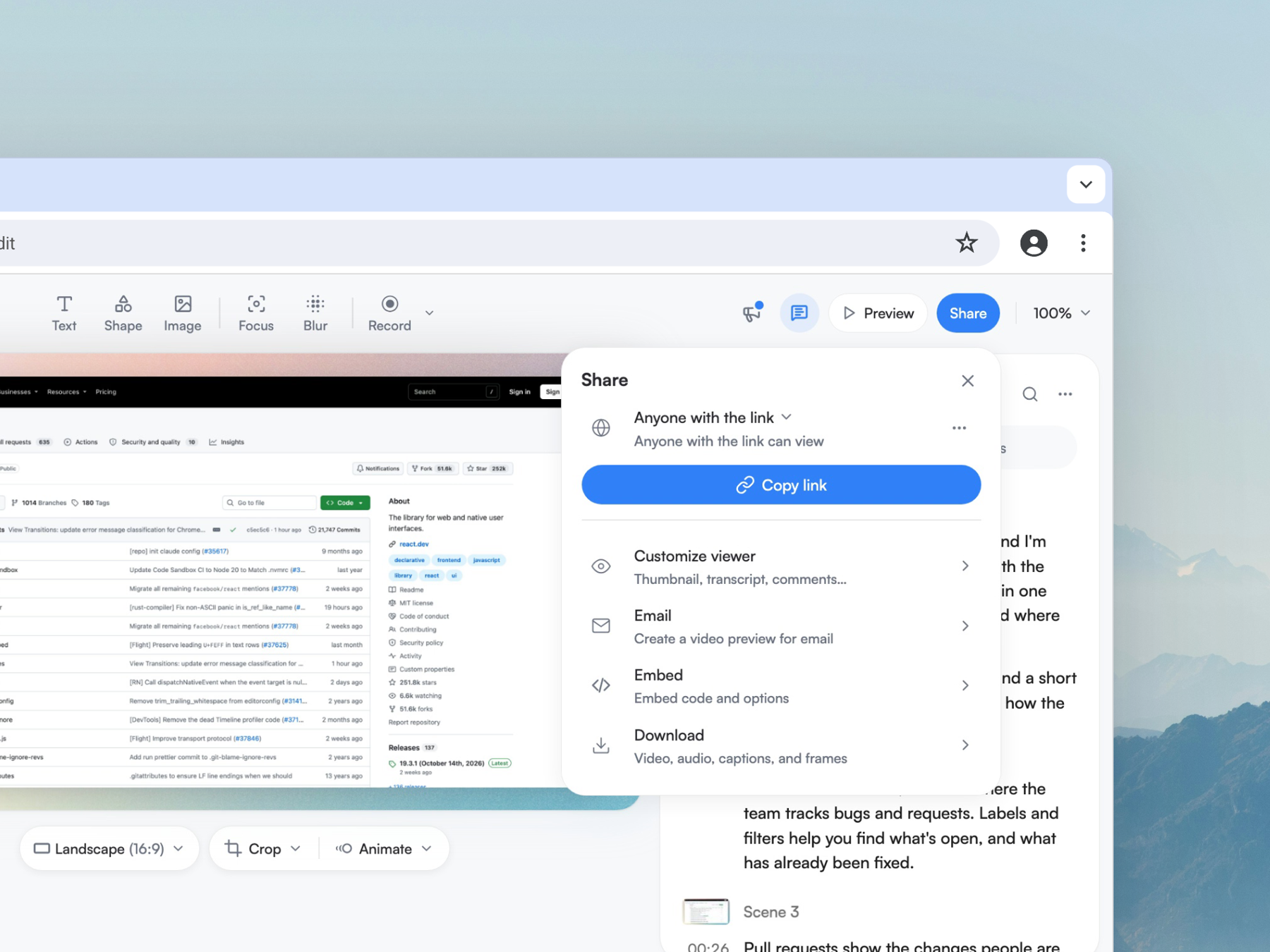Choose the Focus tool
This screenshot has width=1270, height=952.
pos(256,313)
